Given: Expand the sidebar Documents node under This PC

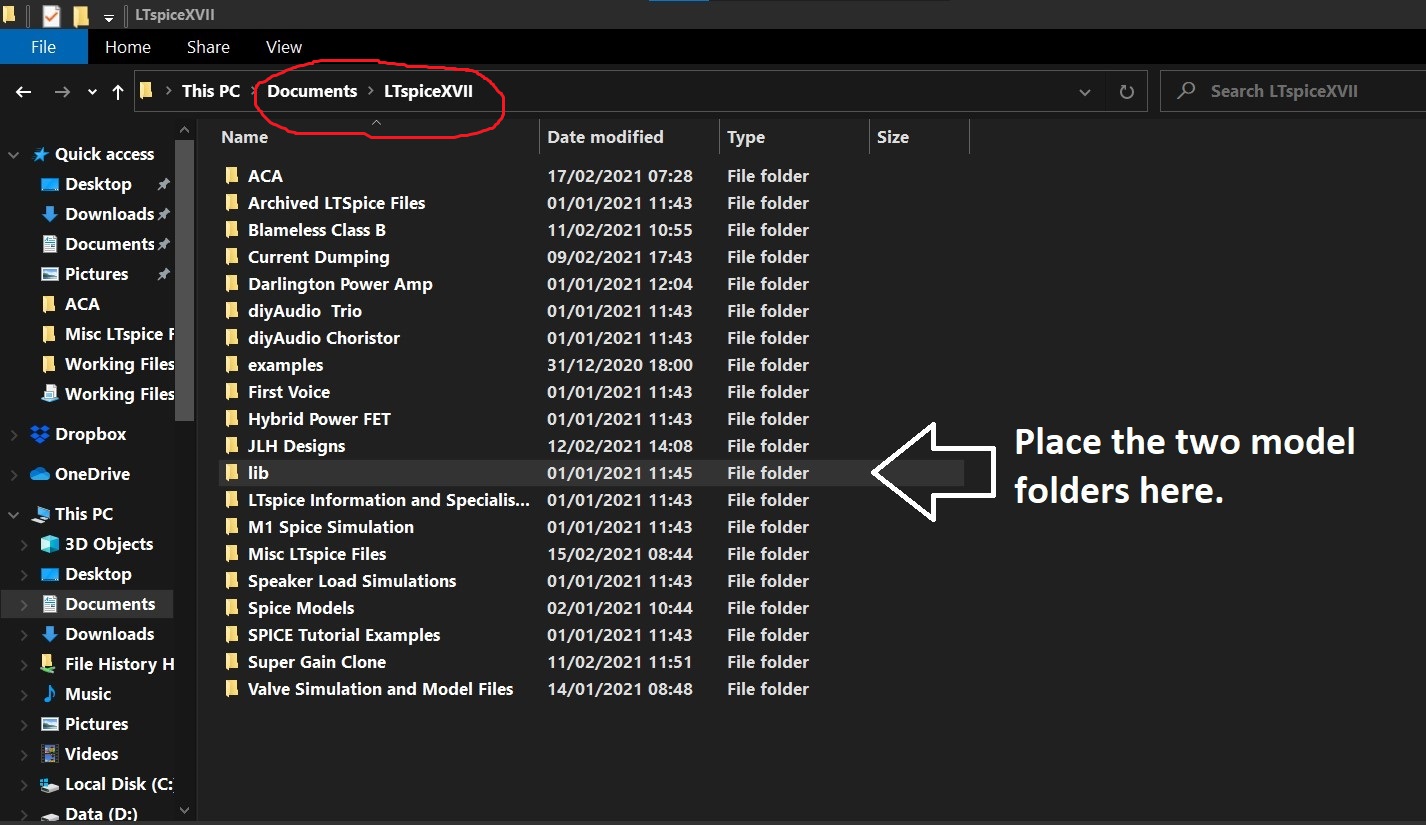Looking at the screenshot, I should tap(26, 605).
